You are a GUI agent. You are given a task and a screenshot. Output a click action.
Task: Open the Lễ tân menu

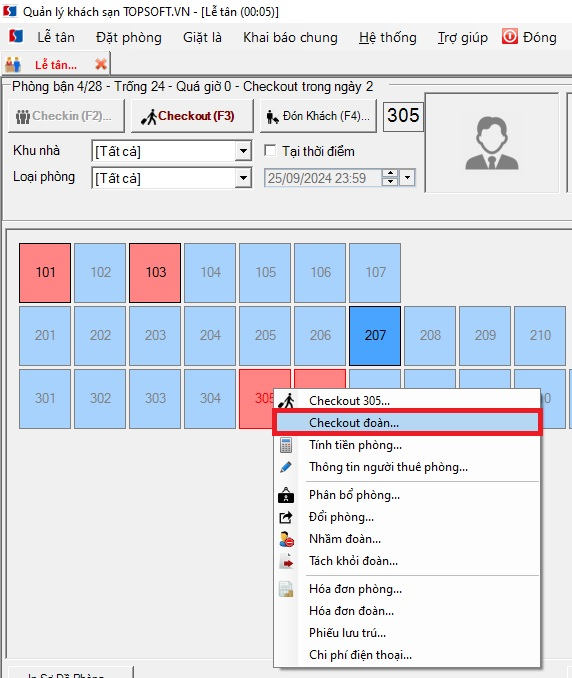[x=56, y=37]
